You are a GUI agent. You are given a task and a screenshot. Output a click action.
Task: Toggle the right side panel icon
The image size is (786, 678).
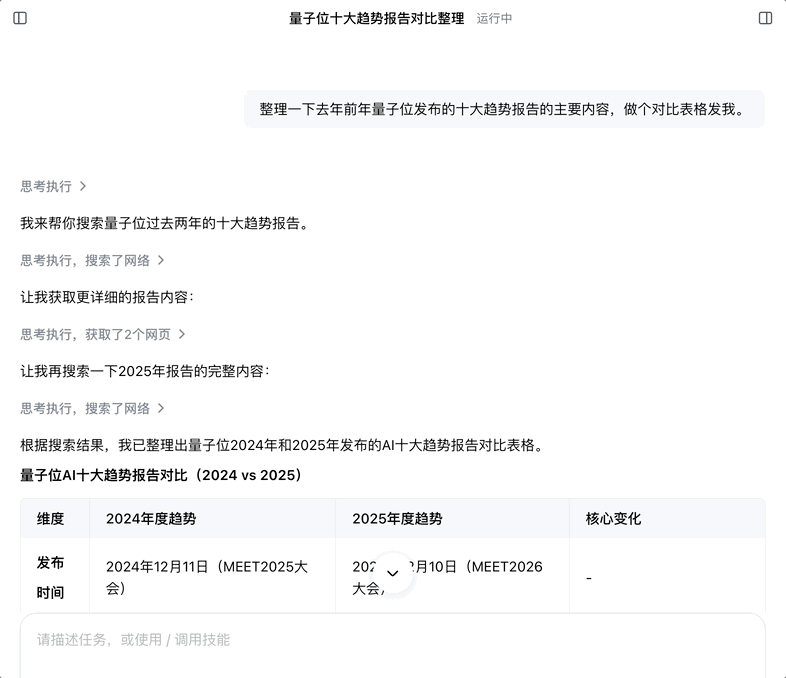click(x=765, y=18)
